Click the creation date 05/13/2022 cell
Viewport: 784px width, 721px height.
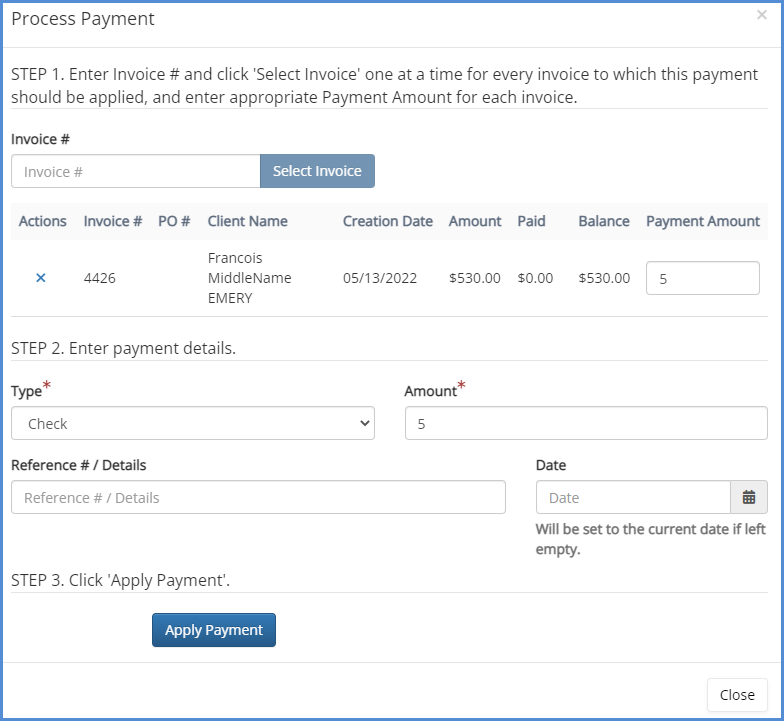coord(379,278)
